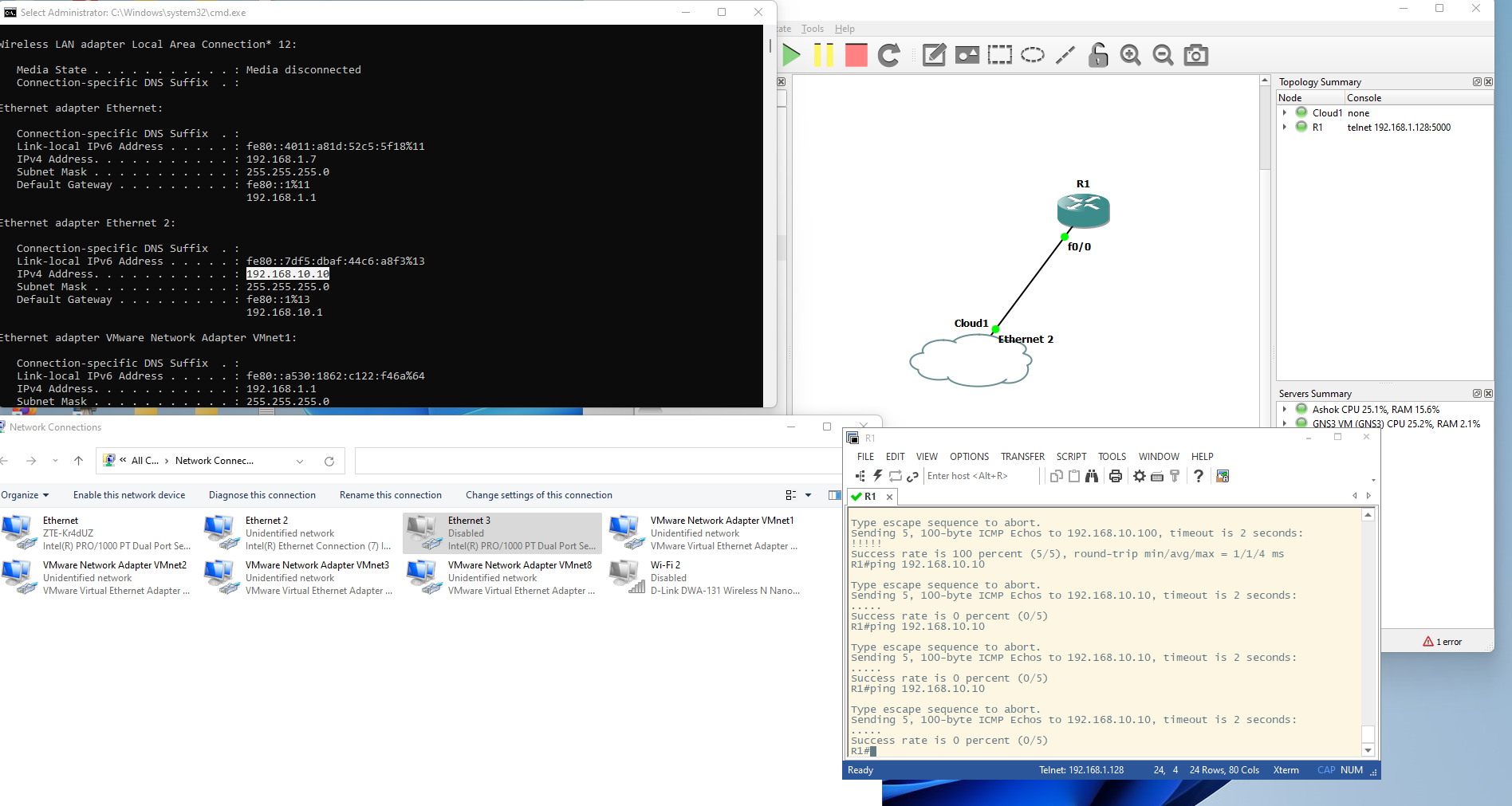Screen dimensions: 1512x806
Task: Open the view layout dropdown in Network Connections
Action: click(806, 495)
